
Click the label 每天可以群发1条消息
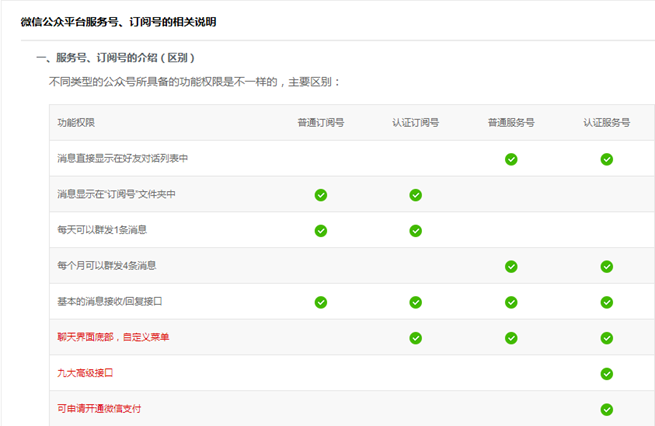click(102, 230)
